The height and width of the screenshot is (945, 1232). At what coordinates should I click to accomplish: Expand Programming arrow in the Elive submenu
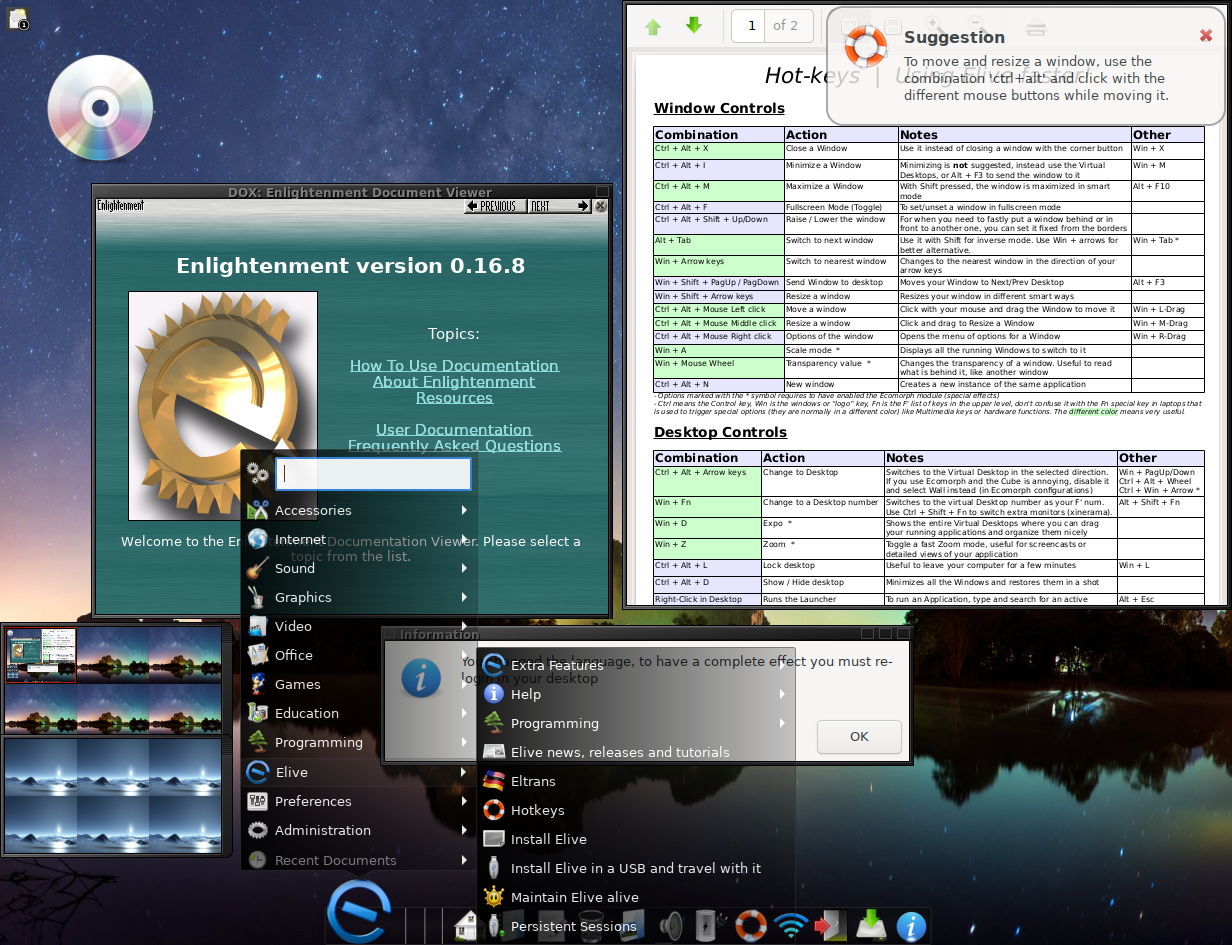click(783, 723)
